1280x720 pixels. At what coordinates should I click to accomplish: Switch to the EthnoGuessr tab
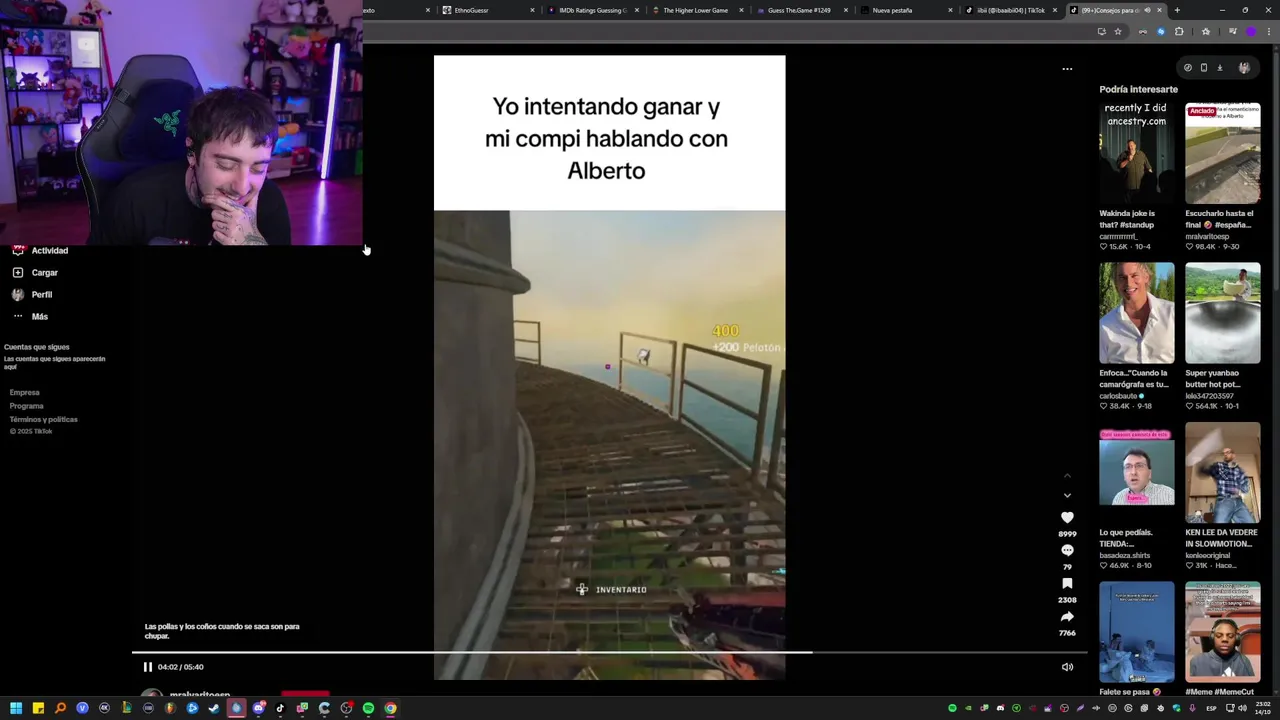[485, 10]
